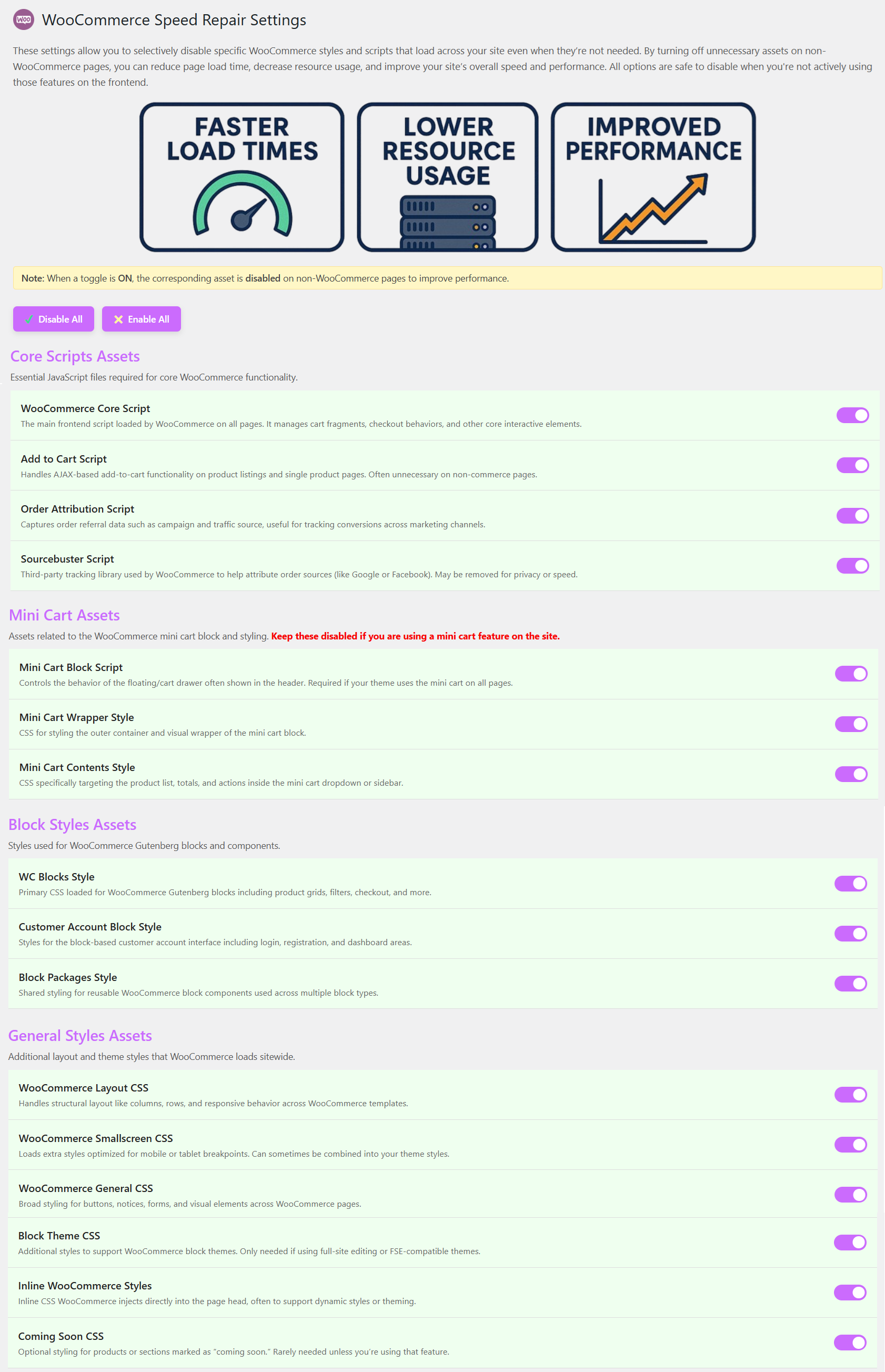This screenshot has width=885, height=1372.
Task: Click the WooCommerce General CSS label
Action: click(x=86, y=1188)
